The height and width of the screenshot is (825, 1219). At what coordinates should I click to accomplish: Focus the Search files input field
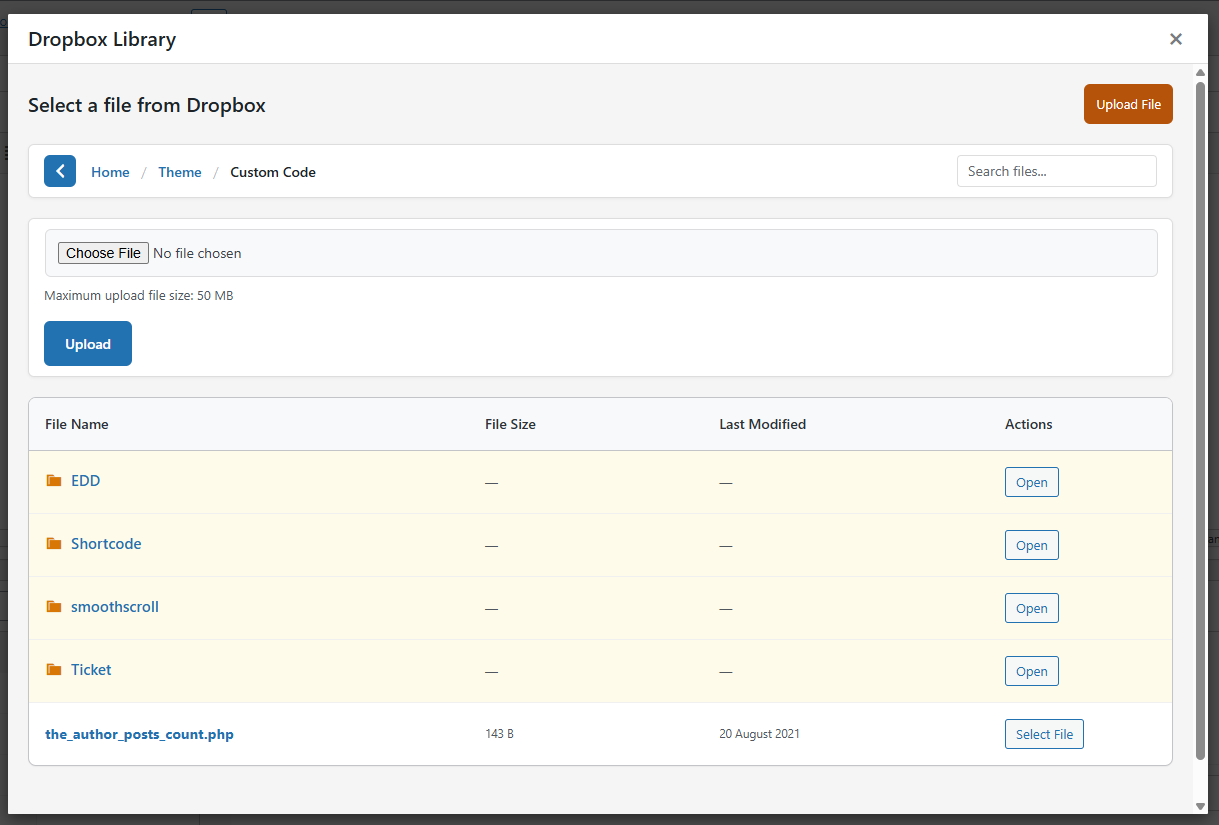click(1056, 171)
